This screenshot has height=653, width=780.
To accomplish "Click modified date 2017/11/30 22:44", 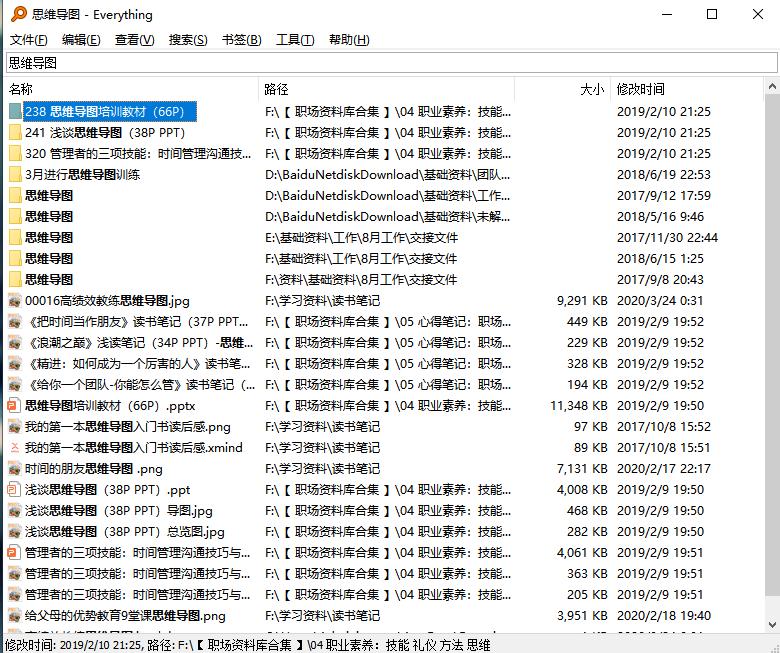I will click(667, 238).
